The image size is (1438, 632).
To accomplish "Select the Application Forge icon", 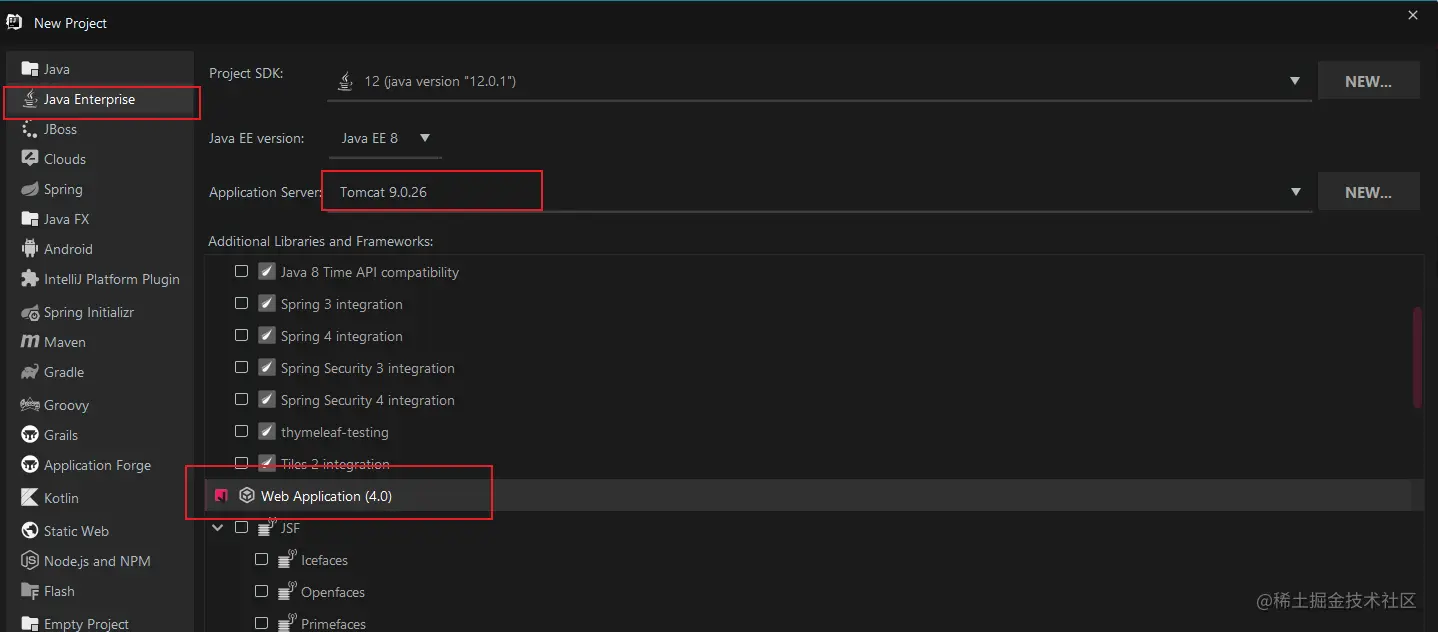I will 29,465.
